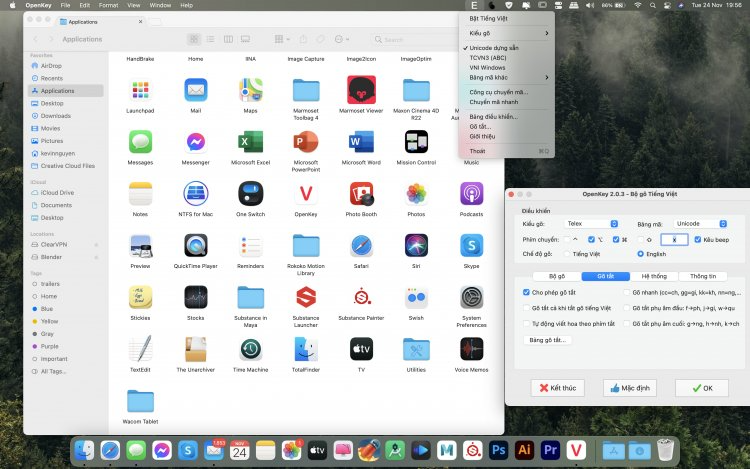This screenshot has height=469, width=750.
Task: Switch Finder to icon view
Action: pos(194,39)
